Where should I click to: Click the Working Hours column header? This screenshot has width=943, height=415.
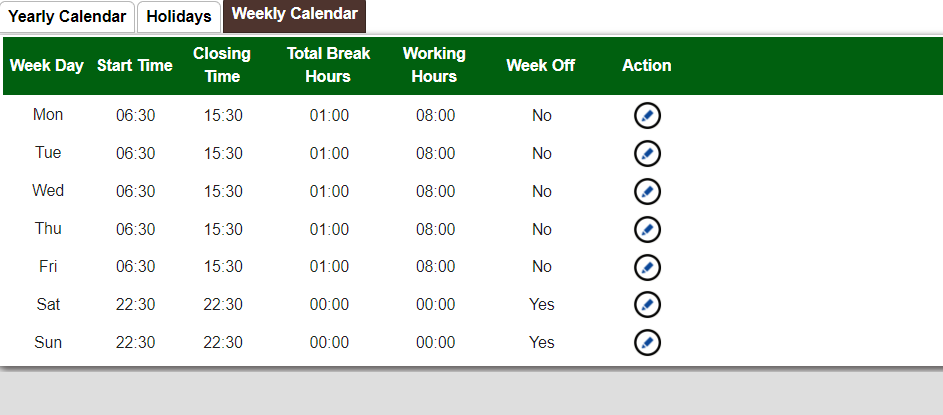coord(434,65)
